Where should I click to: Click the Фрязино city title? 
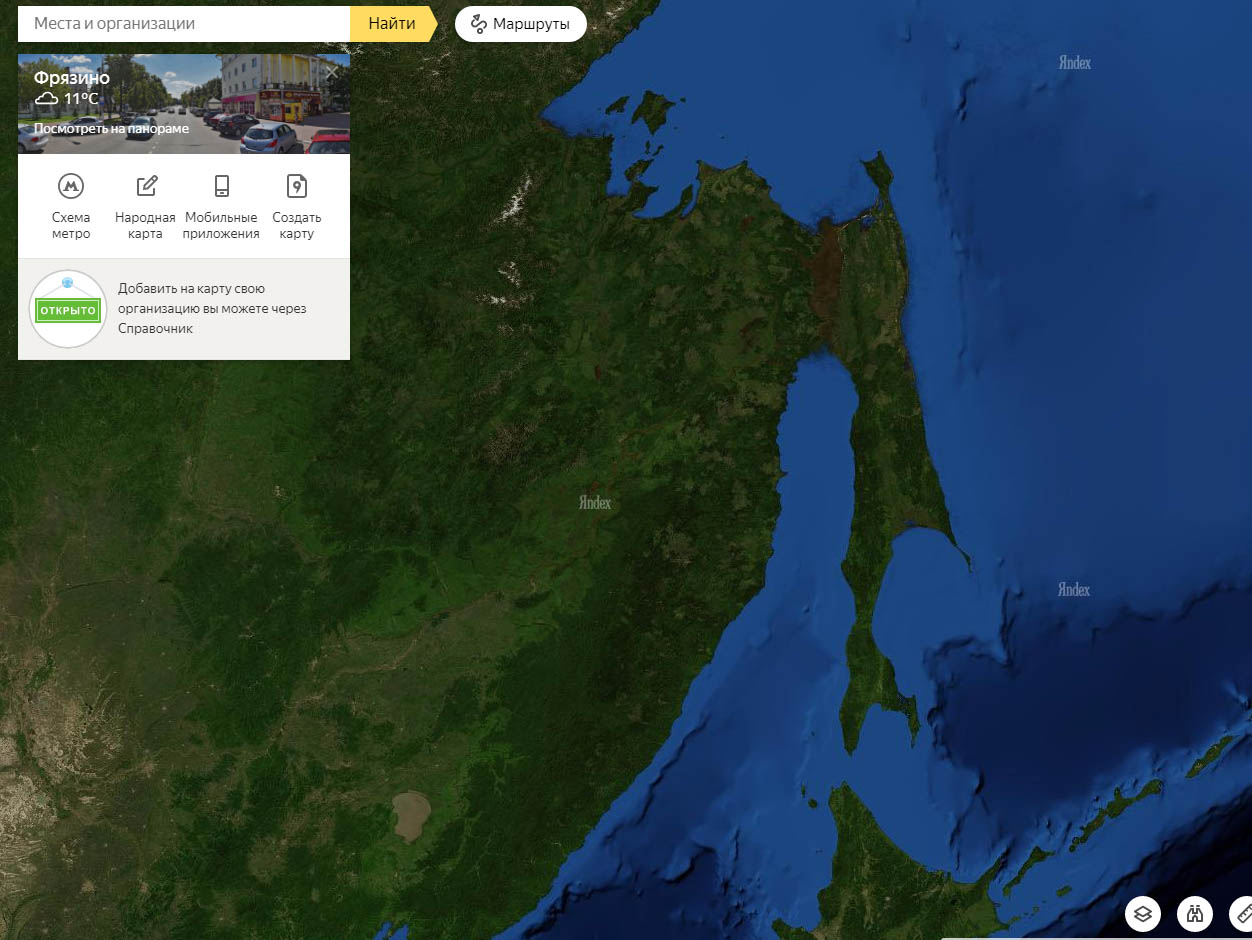(72, 78)
